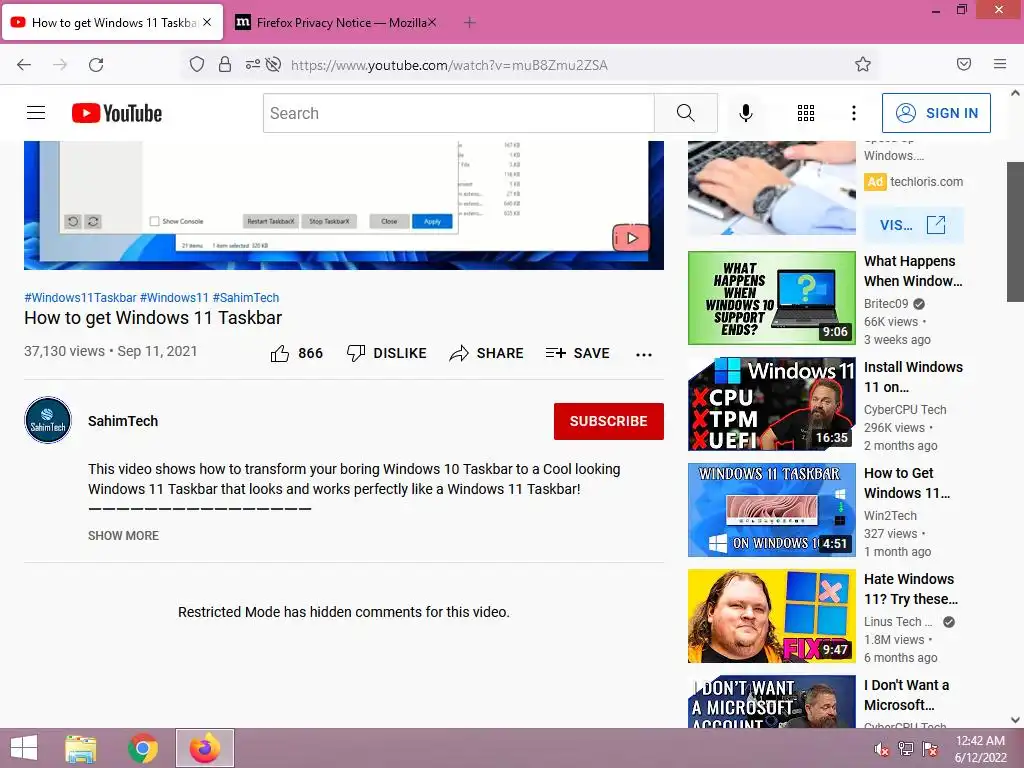Open the Britec09 channel name
Screen dimensions: 1024x768
pyautogui.click(x=886, y=304)
